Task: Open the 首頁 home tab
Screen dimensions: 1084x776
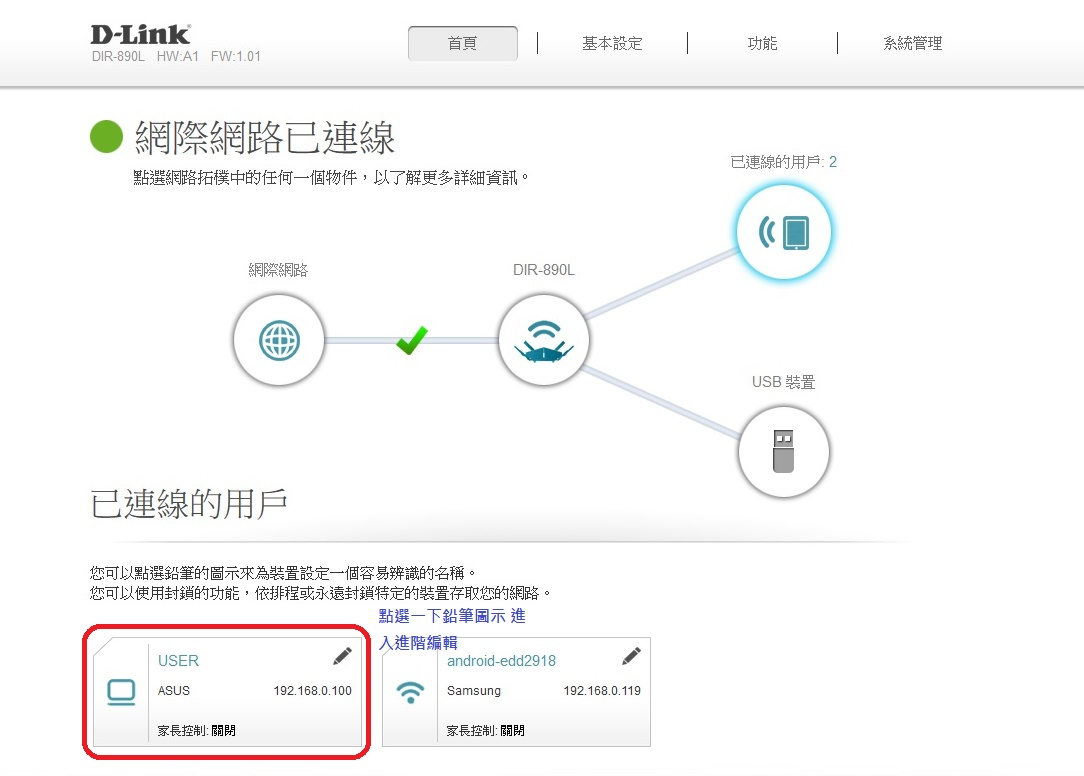Action: [463, 44]
